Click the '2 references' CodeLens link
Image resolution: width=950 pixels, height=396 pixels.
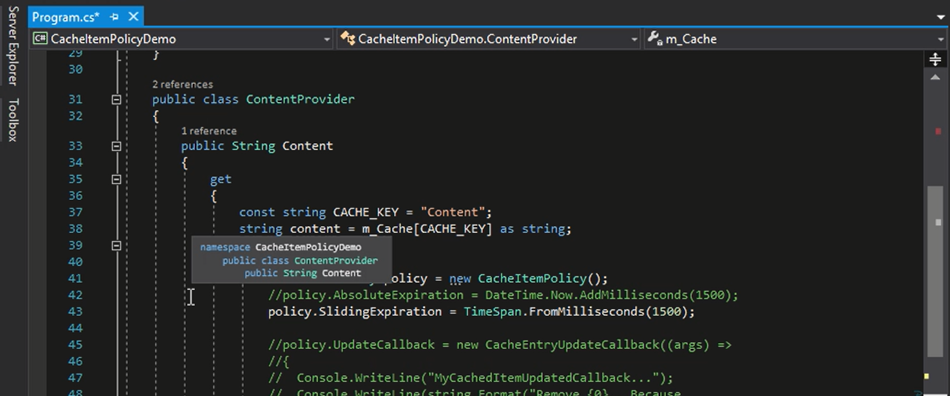pyautogui.click(x=182, y=84)
